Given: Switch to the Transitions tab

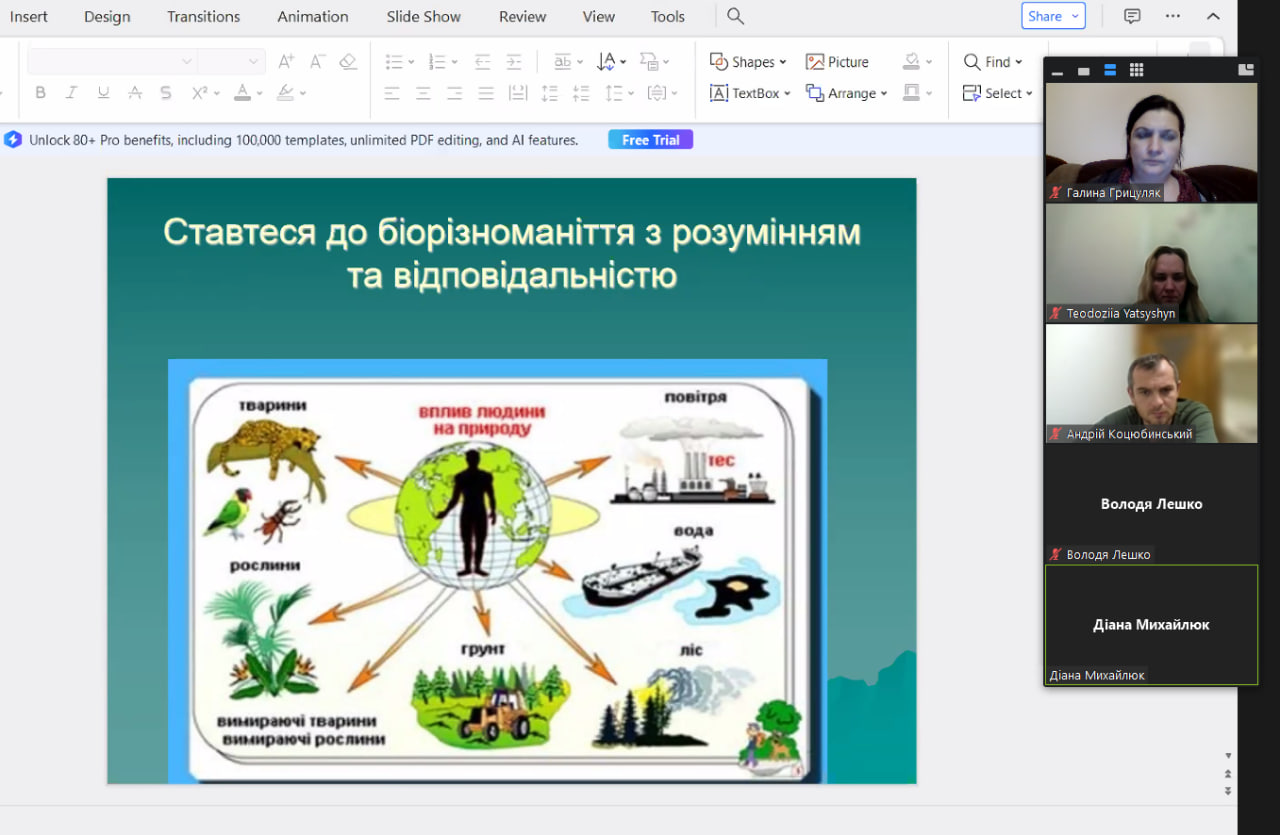Looking at the screenshot, I should [x=203, y=16].
